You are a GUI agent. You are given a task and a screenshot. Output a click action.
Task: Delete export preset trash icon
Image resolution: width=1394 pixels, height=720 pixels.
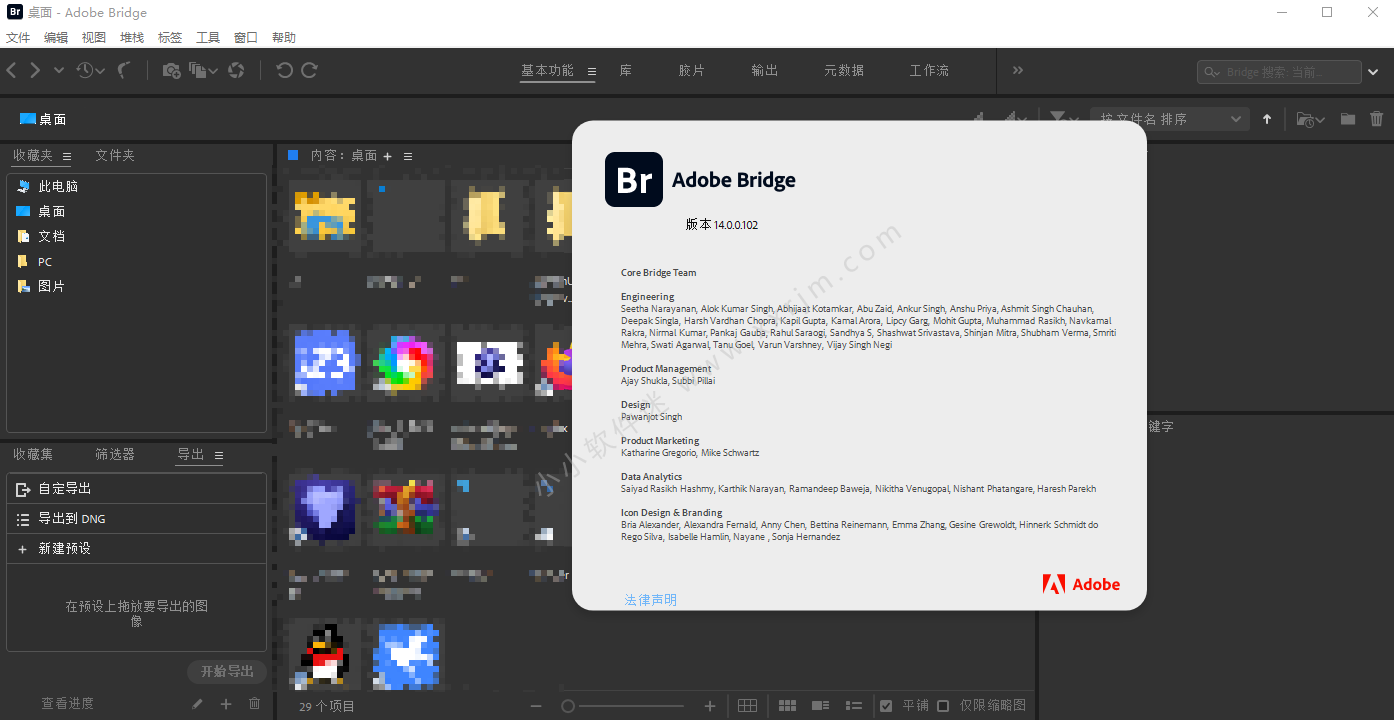click(x=254, y=704)
